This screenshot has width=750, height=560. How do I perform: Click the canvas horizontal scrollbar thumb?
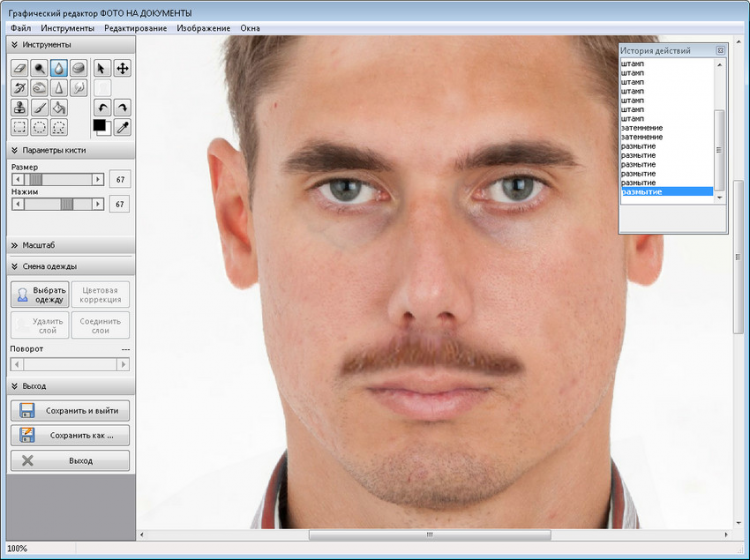430,535
